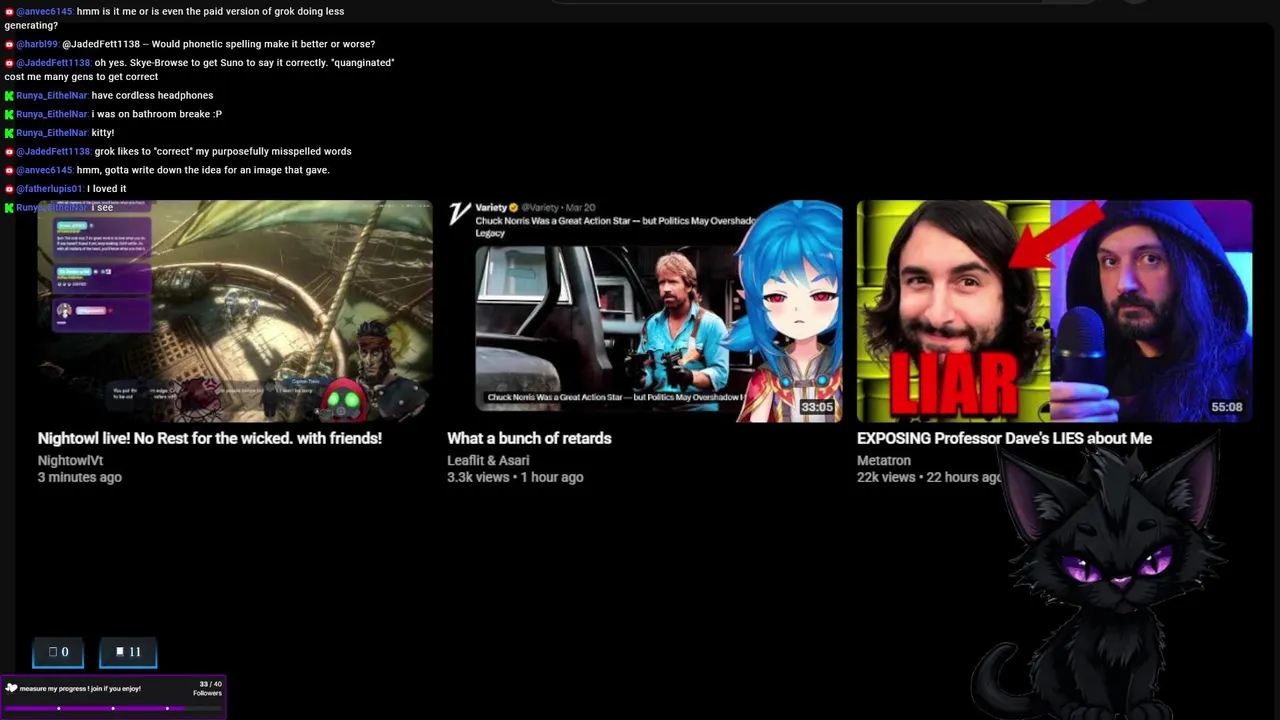Screen dimensions: 1280x720
Task: Click the icon inside the 0 counter box
Action: pyautogui.click(x=53, y=652)
